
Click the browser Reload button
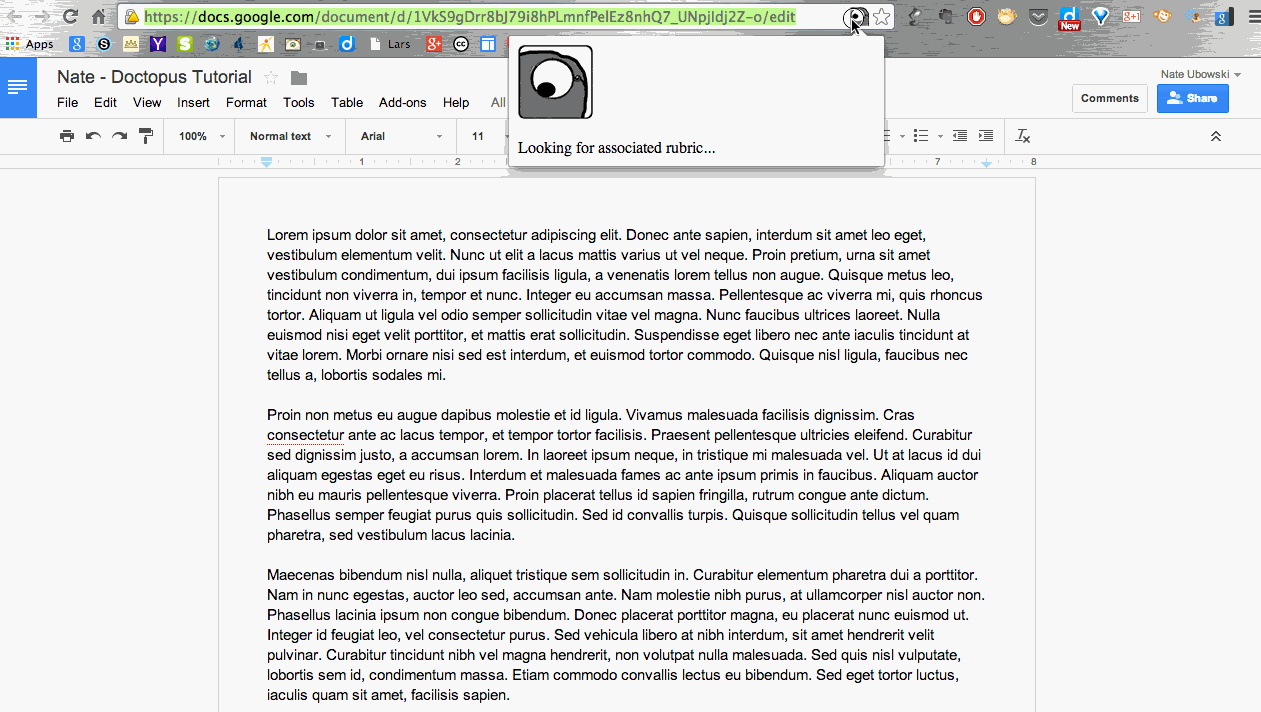(x=70, y=17)
